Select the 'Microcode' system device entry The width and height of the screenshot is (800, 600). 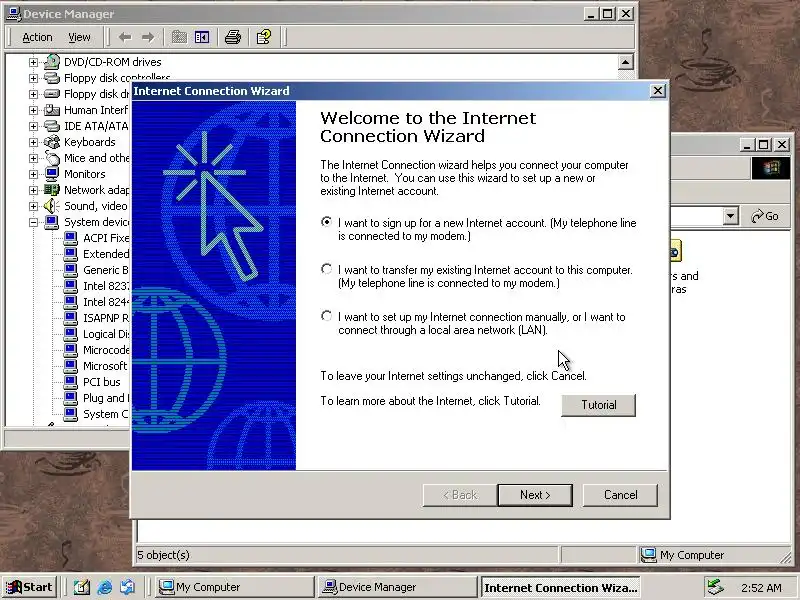106,350
